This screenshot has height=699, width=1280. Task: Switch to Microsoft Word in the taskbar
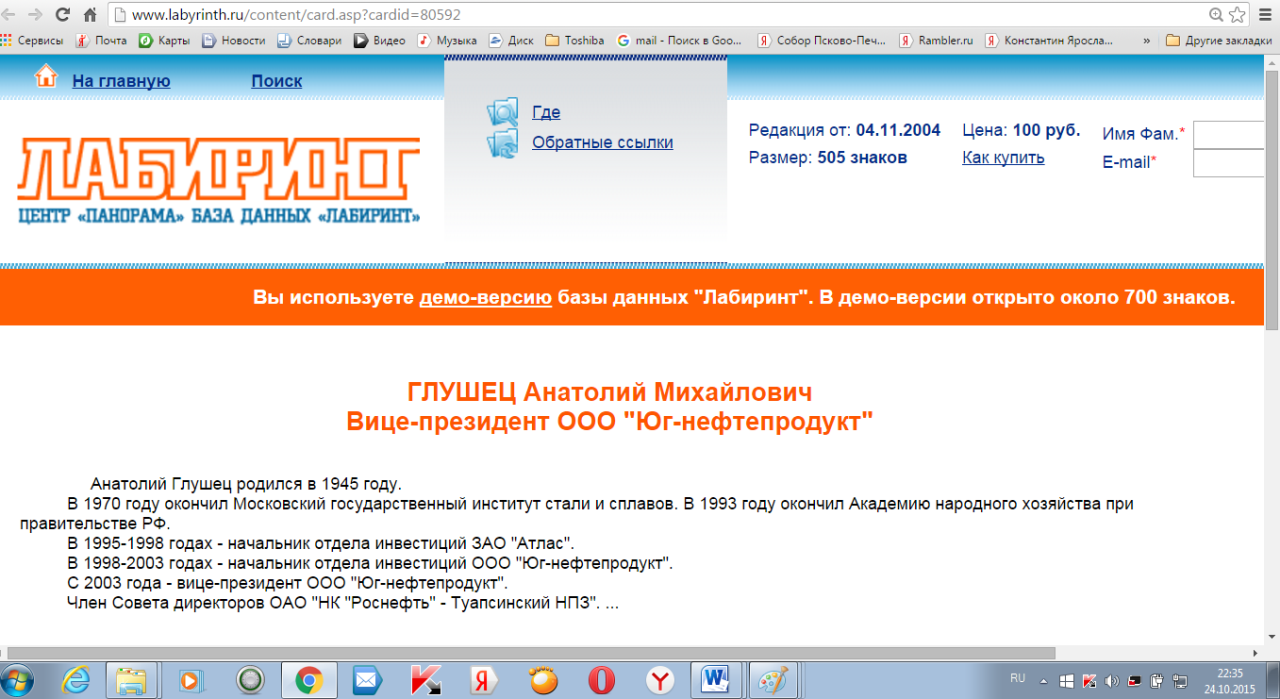[716, 681]
